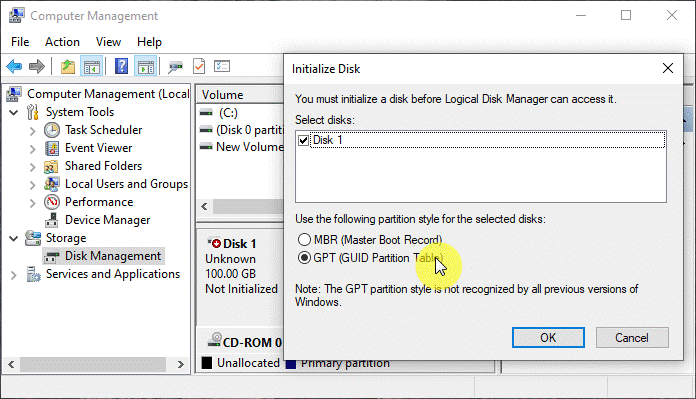Collapse the System Tools tree node
696x399 pixels.
click(x=14, y=112)
